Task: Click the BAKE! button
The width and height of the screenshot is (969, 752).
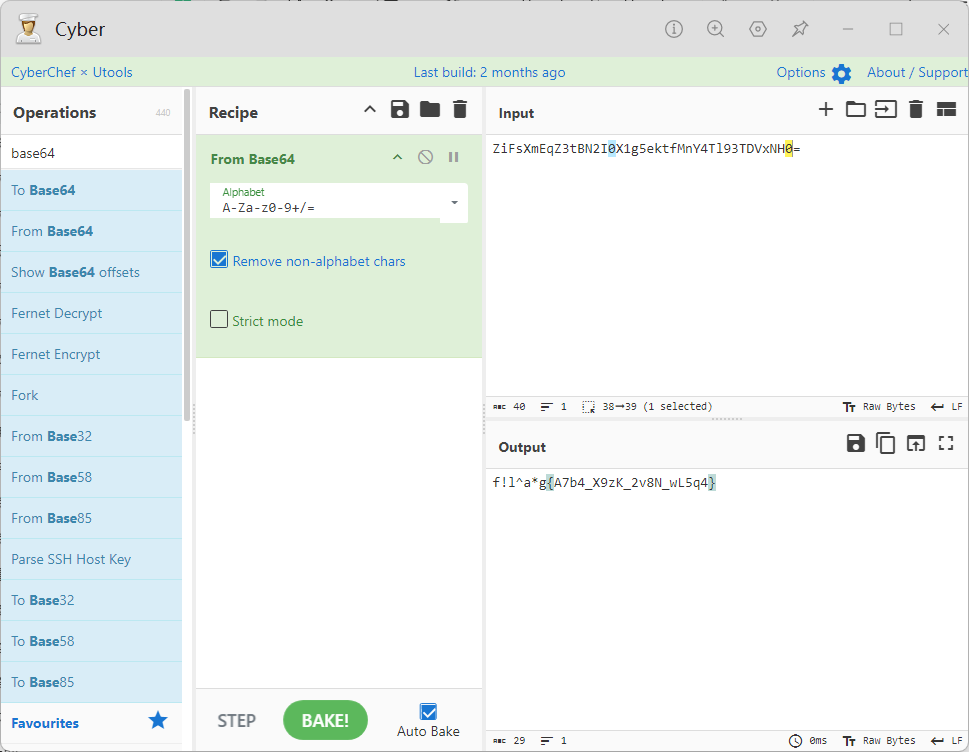Action: tap(325, 720)
